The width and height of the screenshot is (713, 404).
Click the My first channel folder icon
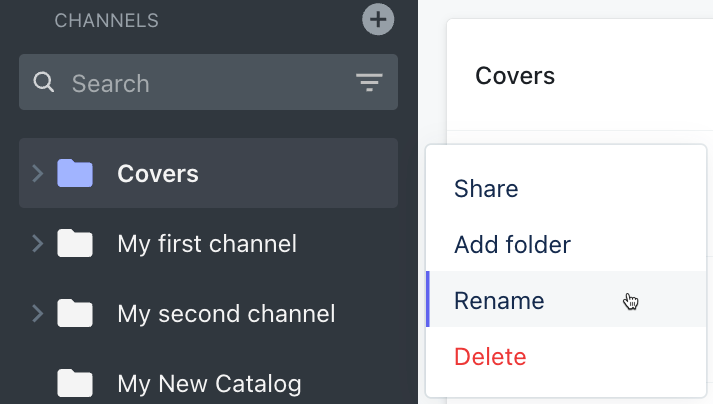[x=75, y=243]
